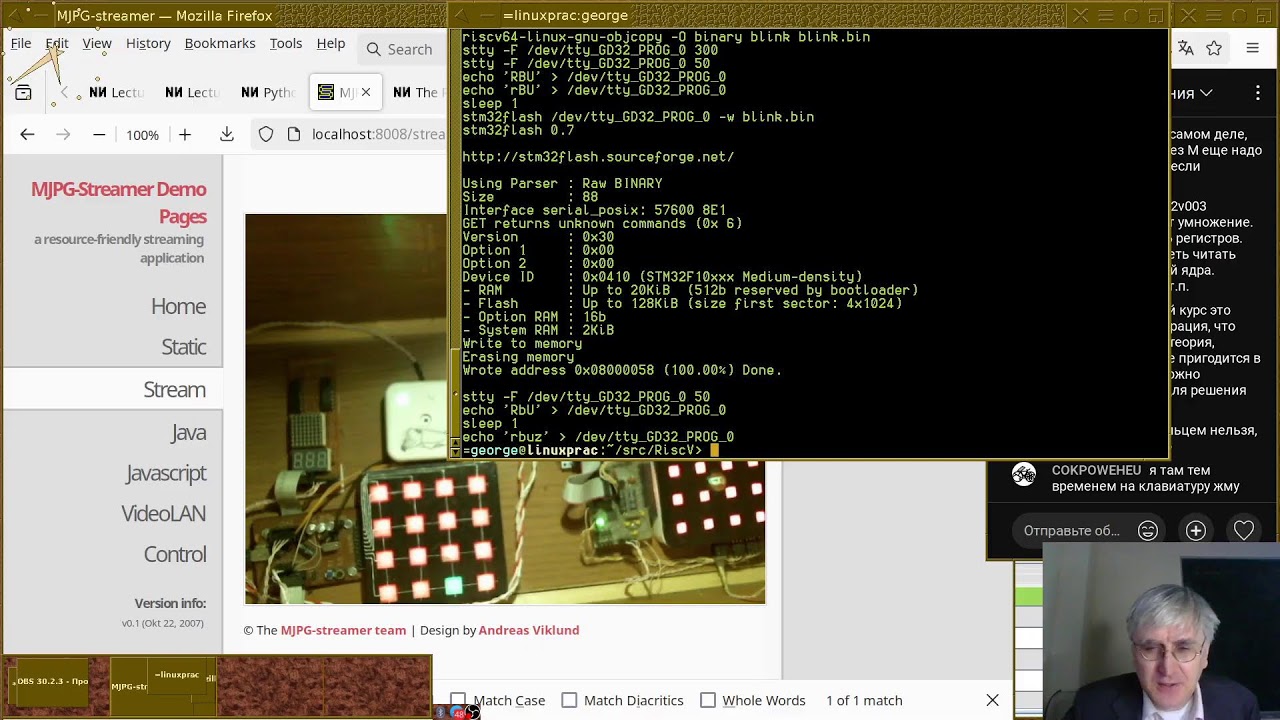Zoom out with the minus button
Image resolution: width=1280 pixels, height=720 pixels.
(99, 134)
